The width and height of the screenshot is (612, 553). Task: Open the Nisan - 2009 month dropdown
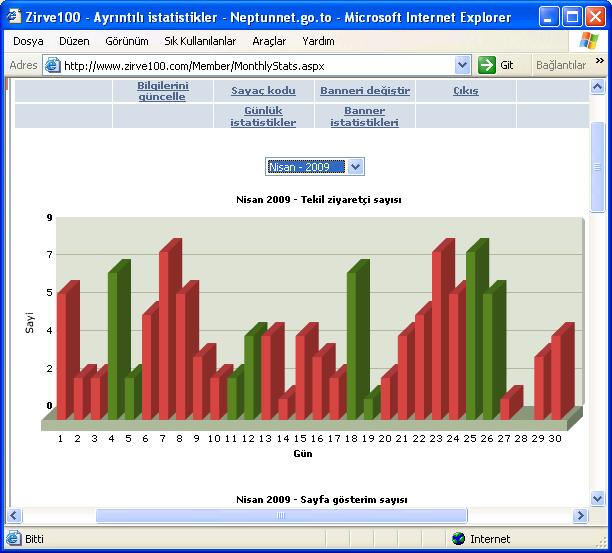[x=355, y=167]
